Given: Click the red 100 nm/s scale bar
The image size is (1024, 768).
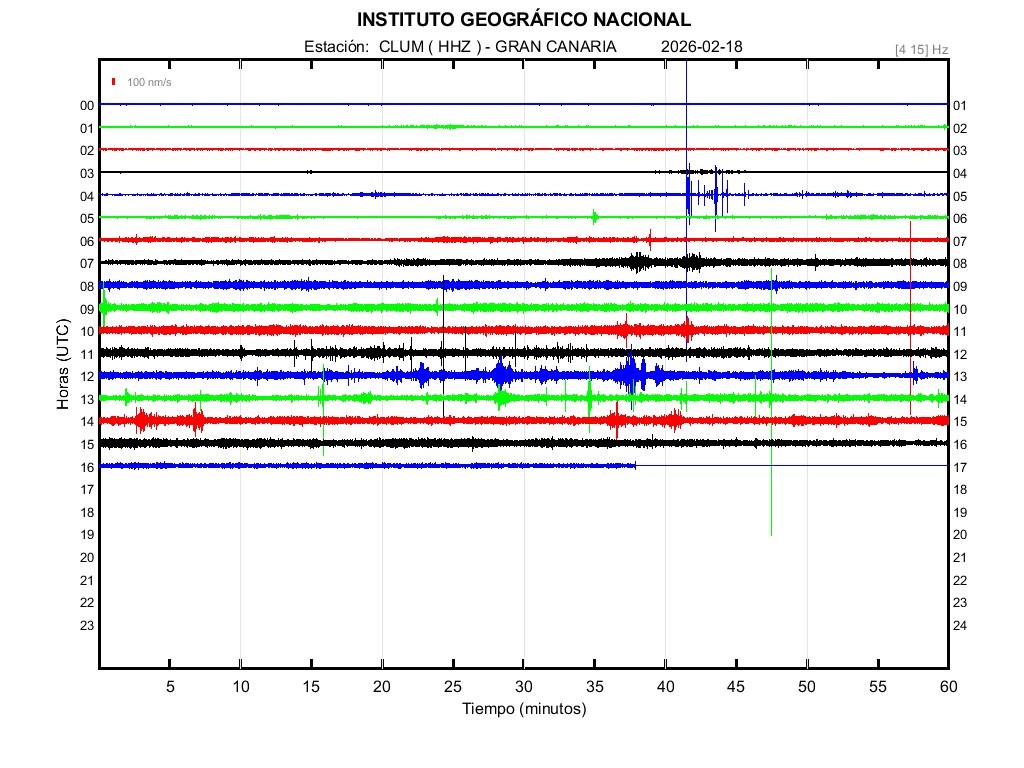Looking at the screenshot, I should pyautogui.click(x=114, y=82).
